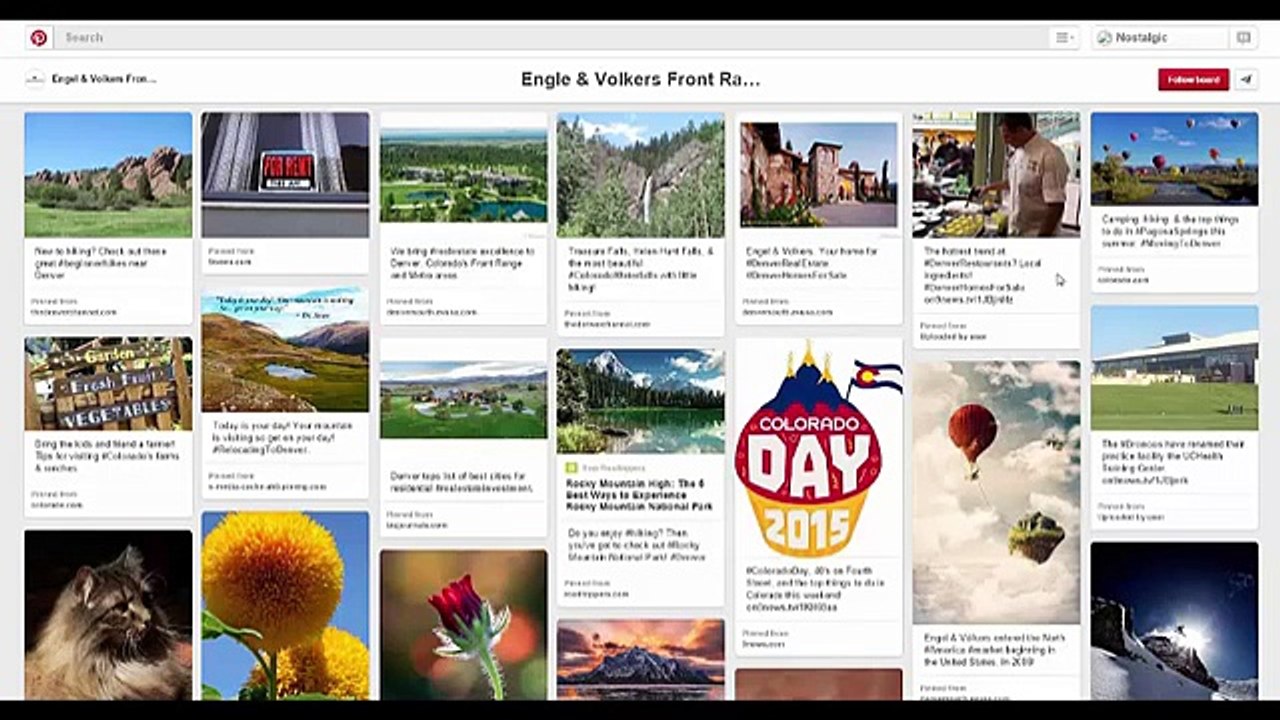Open the sunset mountain pin image
Viewport: 1280px width, 720px height.
pos(640,659)
